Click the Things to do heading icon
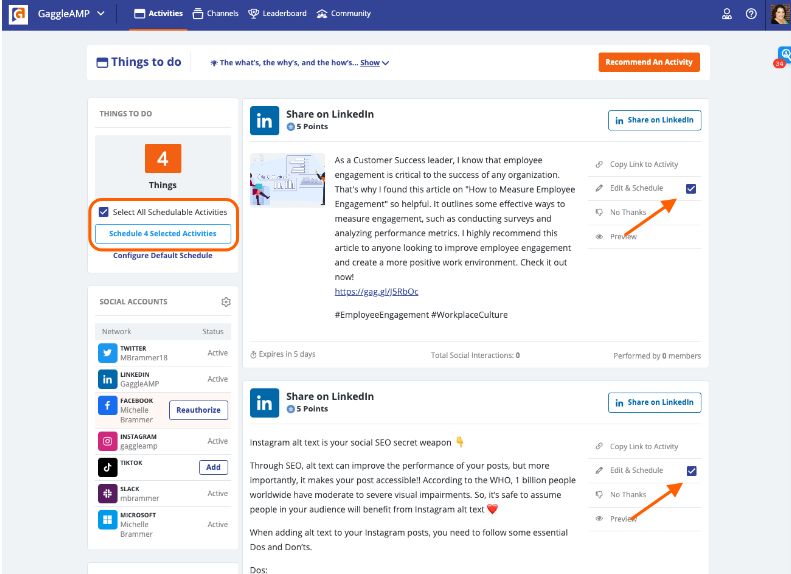This screenshot has width=791, height=574. click(x=102, y=63)
